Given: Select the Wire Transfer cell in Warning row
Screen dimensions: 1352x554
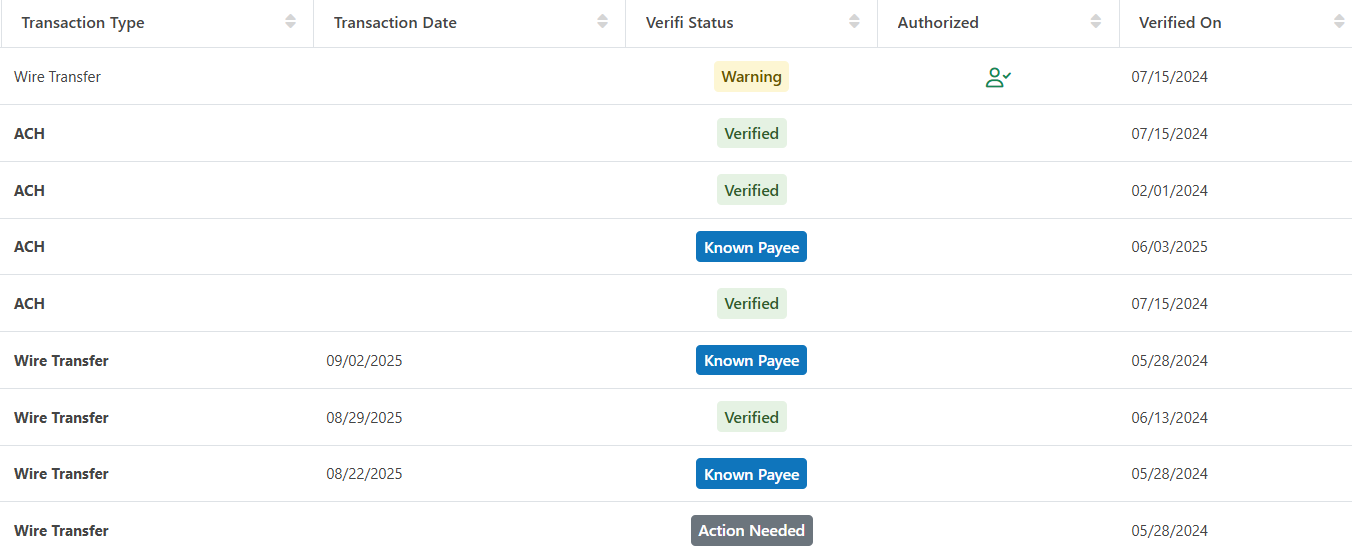Looking at the screenshot, I should click(x=57, y=77).
